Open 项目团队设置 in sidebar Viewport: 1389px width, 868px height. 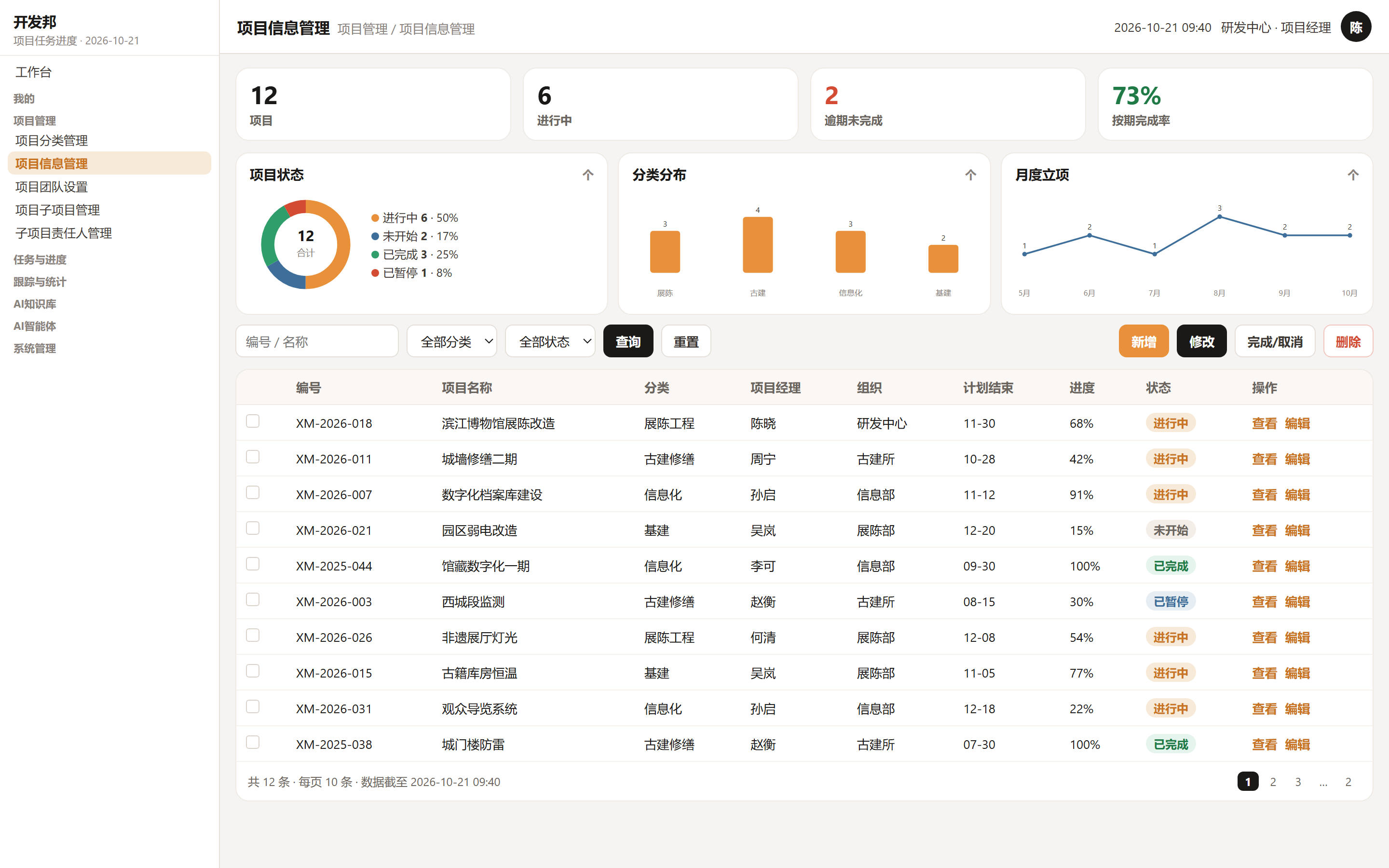pos(109,187)
